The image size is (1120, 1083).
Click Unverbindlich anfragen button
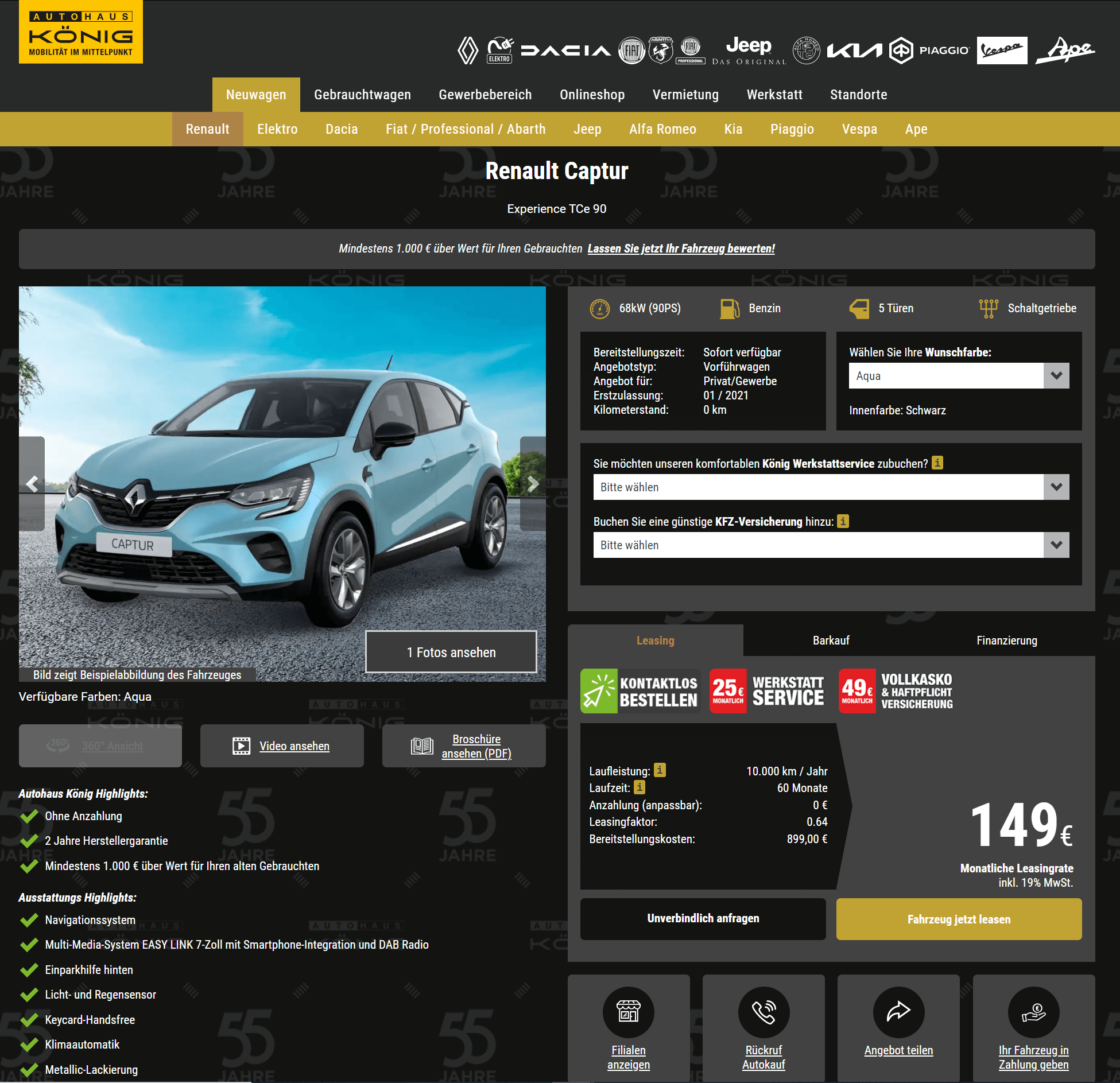click(x=703, y=919)
